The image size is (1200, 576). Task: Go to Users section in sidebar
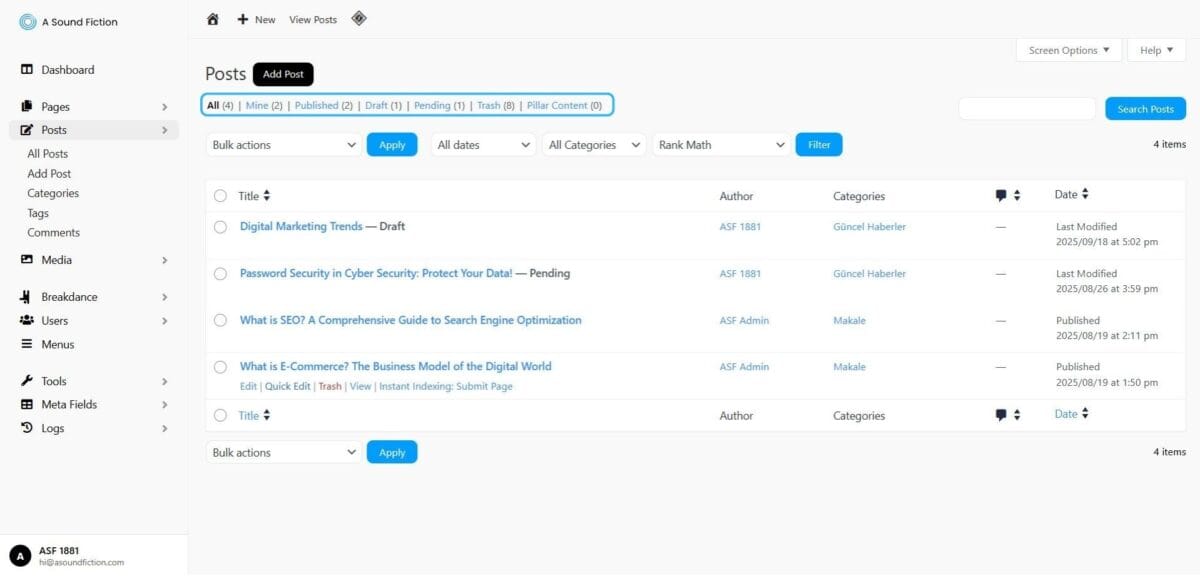tap(54, 321)
